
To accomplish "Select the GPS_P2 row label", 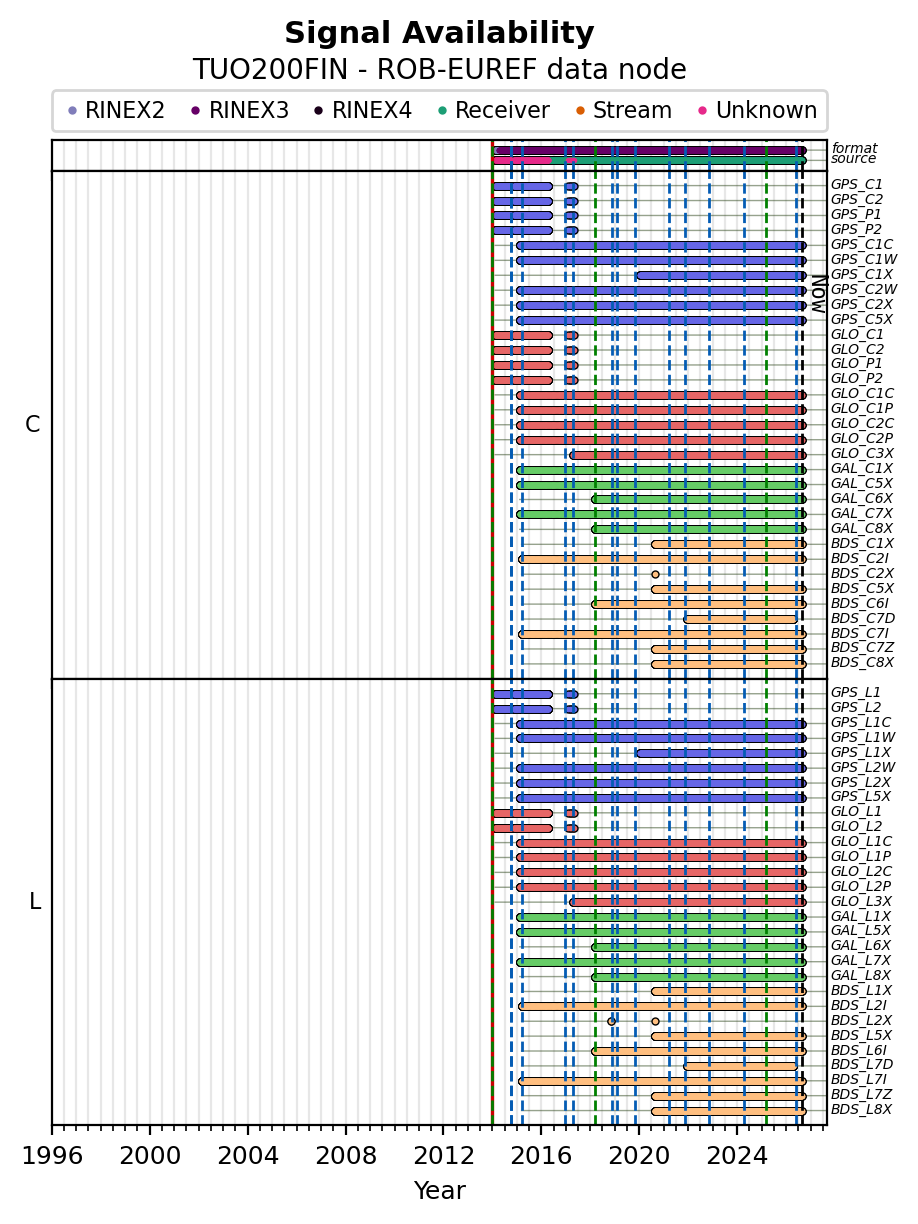I will [857, 230].
